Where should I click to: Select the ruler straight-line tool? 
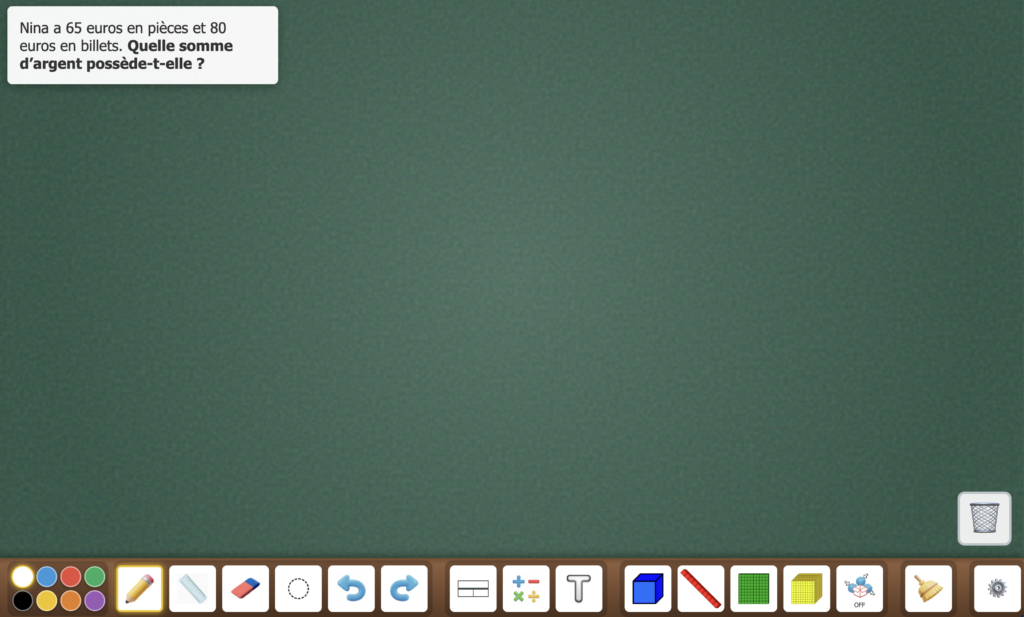click(192, 588)
